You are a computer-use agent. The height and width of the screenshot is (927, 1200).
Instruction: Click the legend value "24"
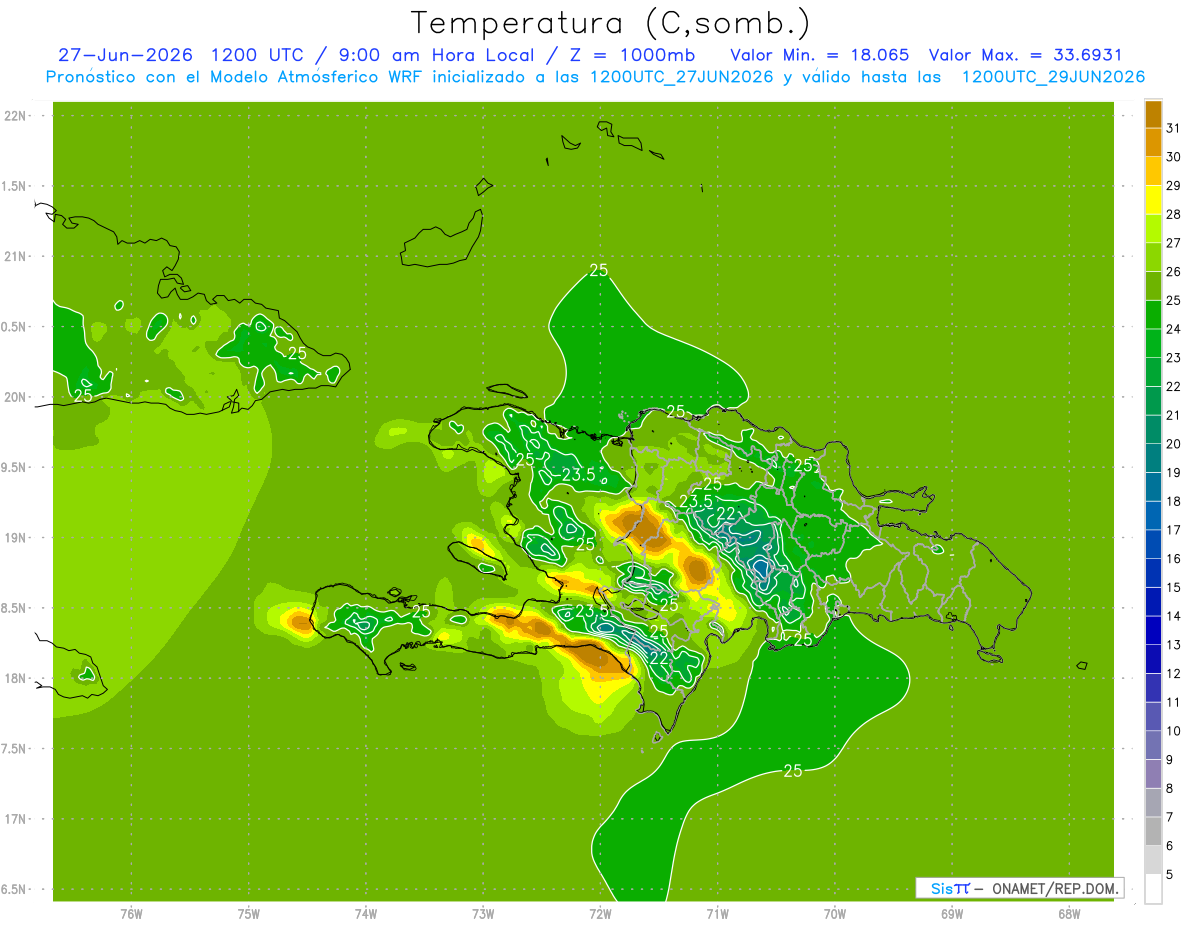tap(1174, 329)
